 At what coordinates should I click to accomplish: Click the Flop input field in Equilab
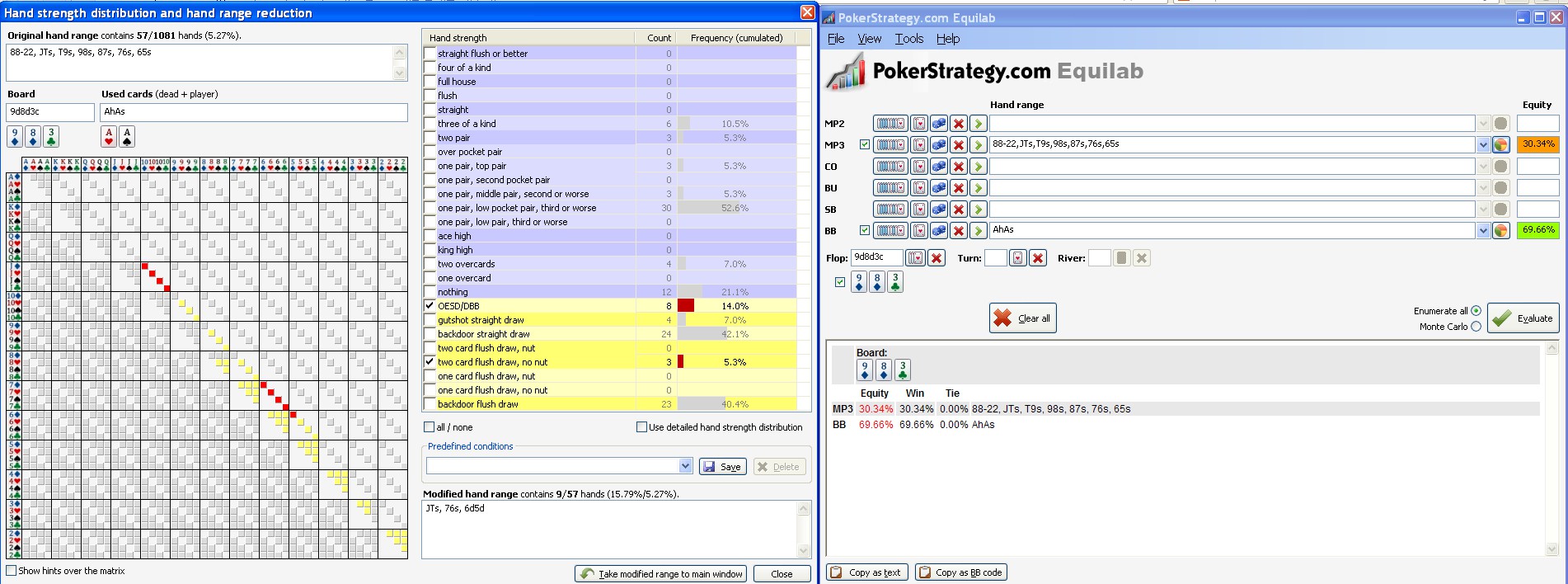click(876, 257)
